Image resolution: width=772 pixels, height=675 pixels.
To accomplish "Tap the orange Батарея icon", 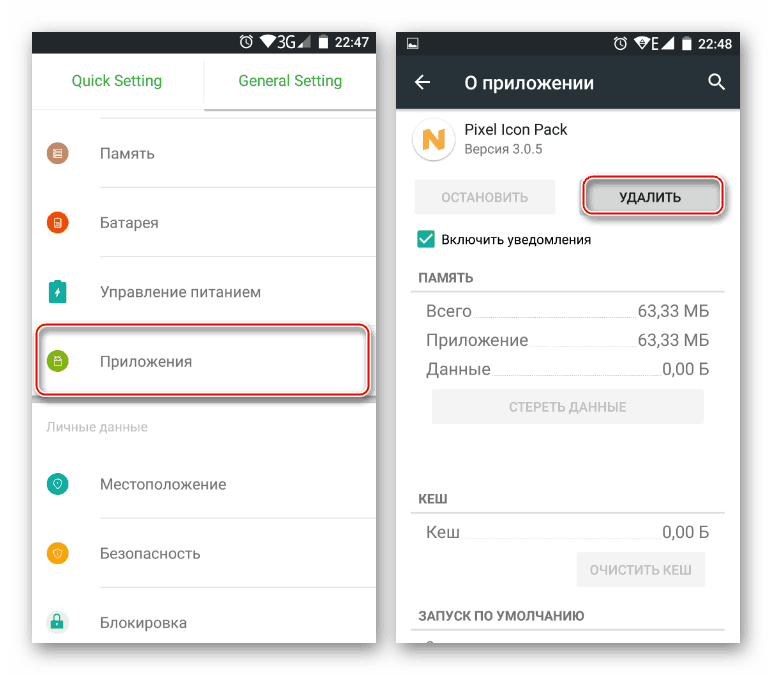I will (x=58, y=223).
